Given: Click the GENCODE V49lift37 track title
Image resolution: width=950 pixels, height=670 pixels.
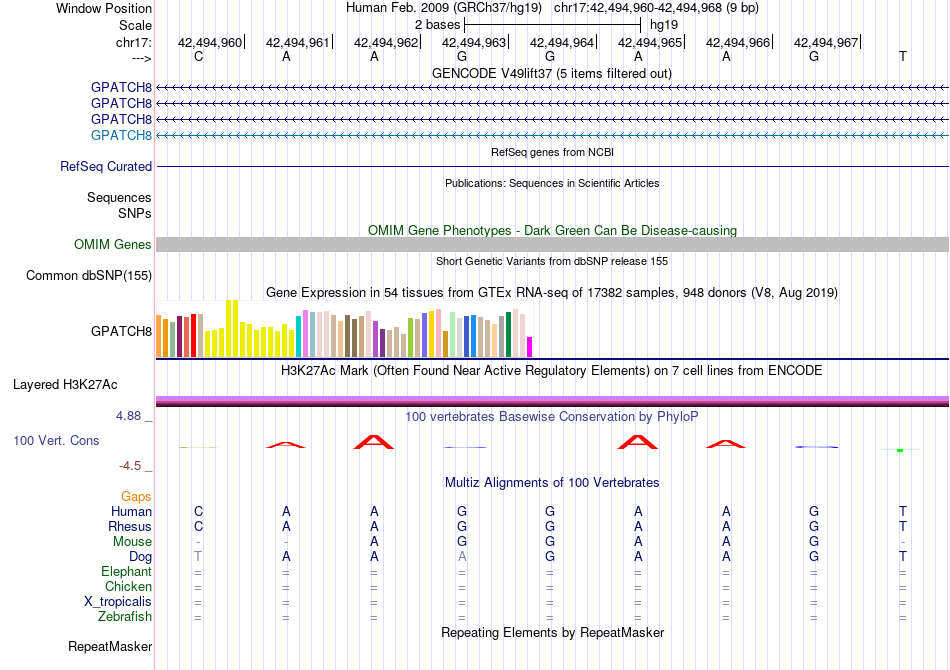Looking at the screenshot, I should [x=552, y=73].
